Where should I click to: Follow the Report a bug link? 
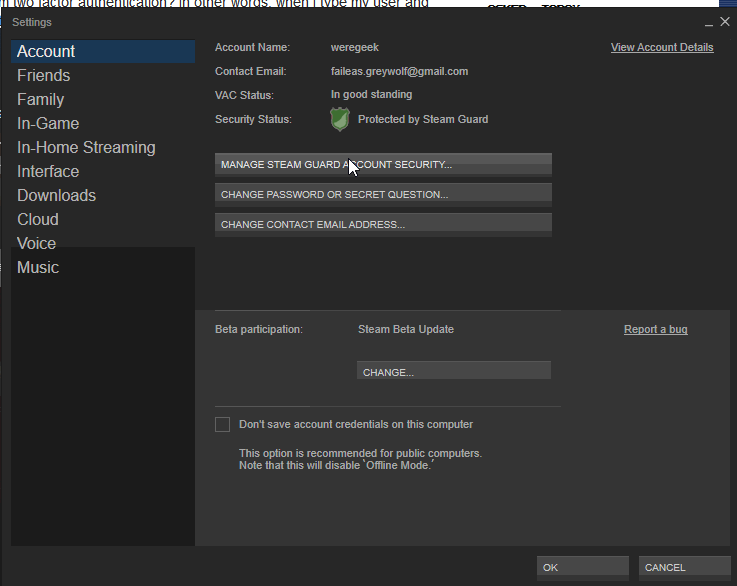[x=656, y=329]
